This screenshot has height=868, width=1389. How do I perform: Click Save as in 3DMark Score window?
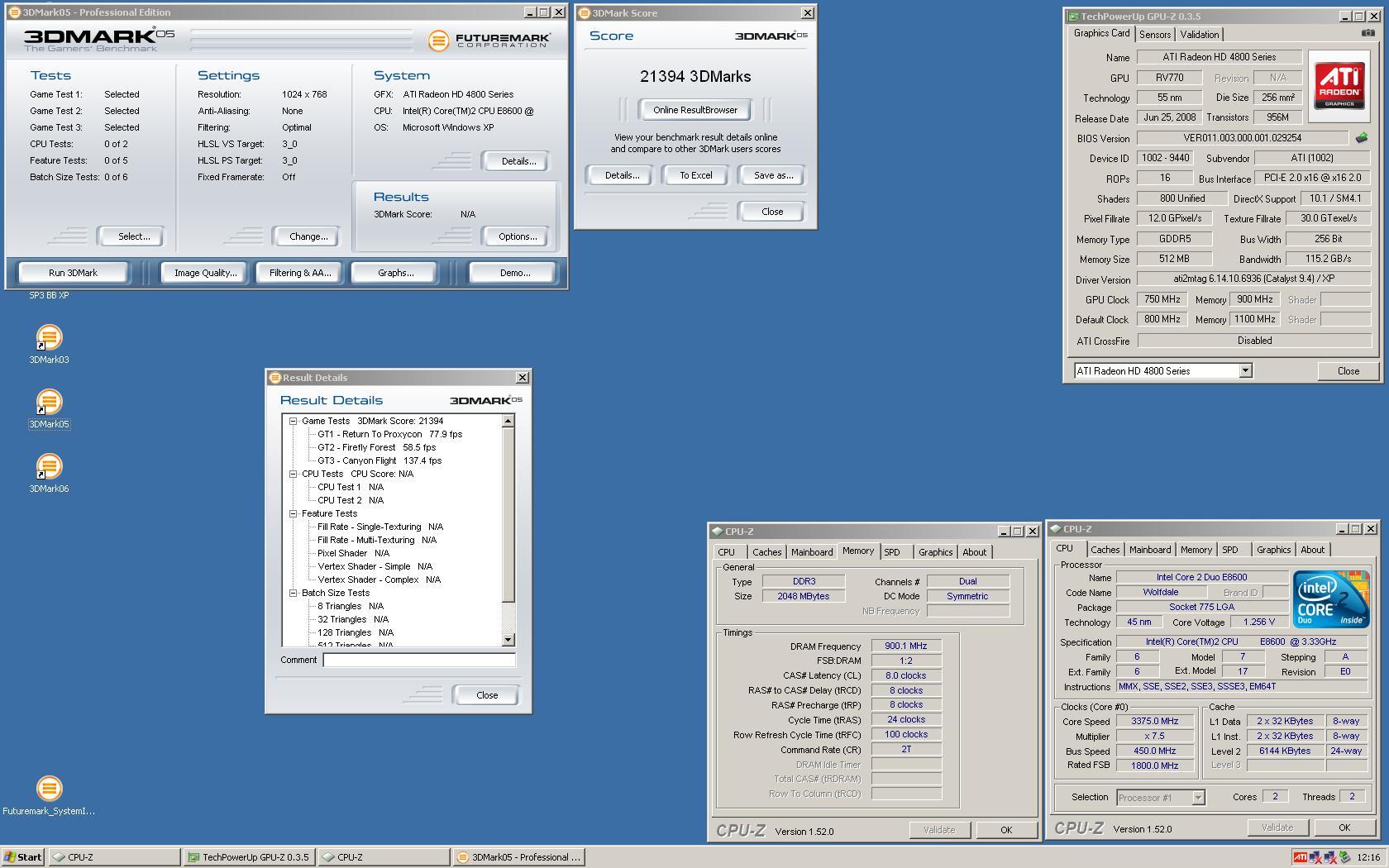point(773,175)
